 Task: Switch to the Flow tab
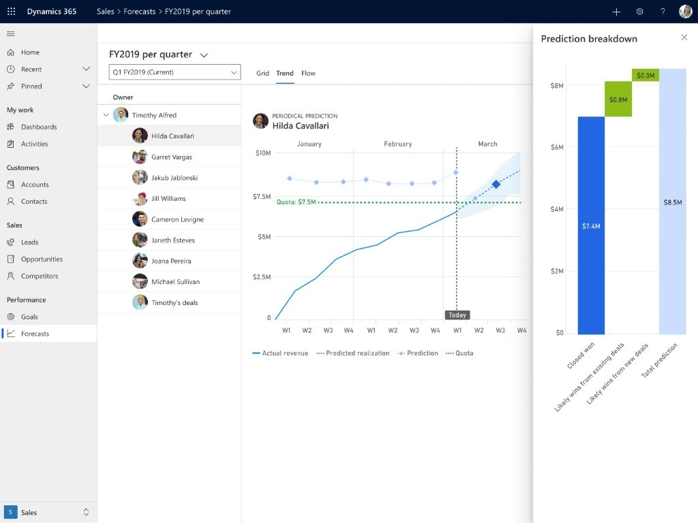click(308, 73)
